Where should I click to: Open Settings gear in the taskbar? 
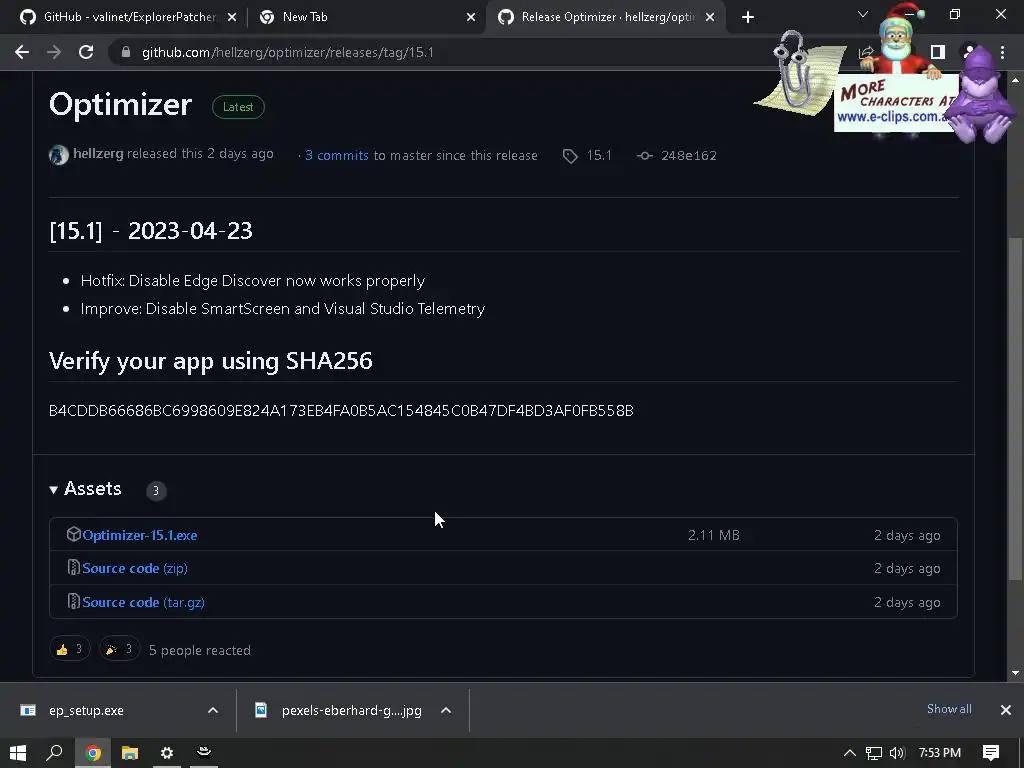pyautogui.click(x=167, y=753)
